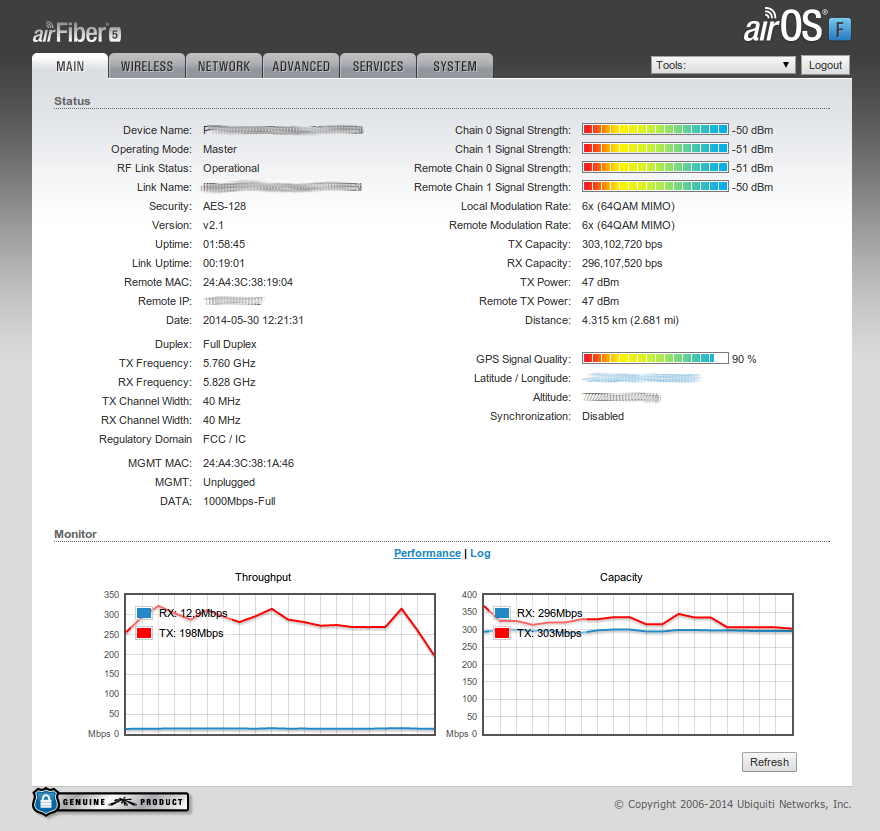Open the Log monitor link
The image size is (880, 831).
(480, 553)
